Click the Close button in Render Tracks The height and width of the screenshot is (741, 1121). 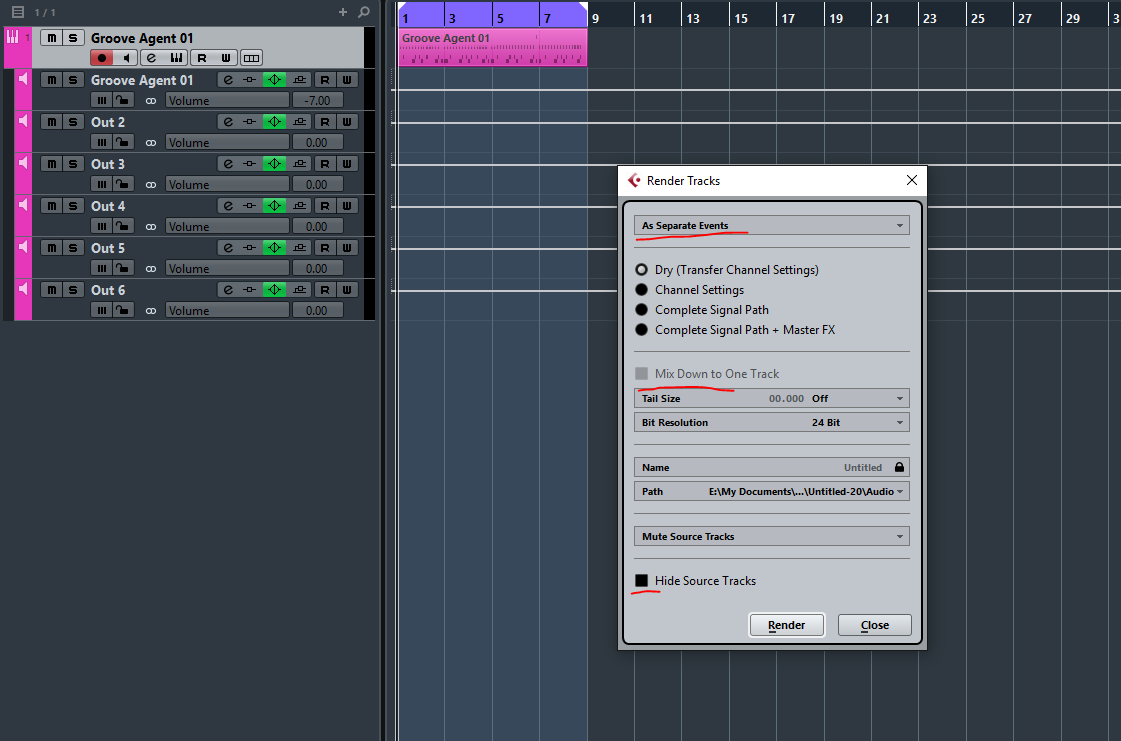tap(874, 625)
